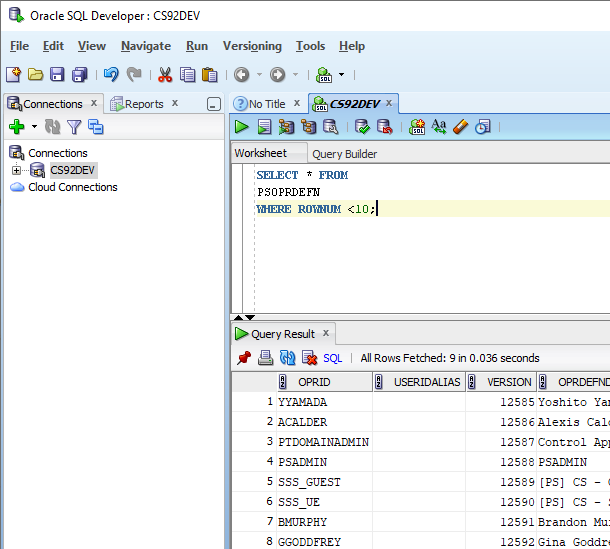610x549 pixels.
Task: Close the Query Result tab
Action: (x=326, y=333)
